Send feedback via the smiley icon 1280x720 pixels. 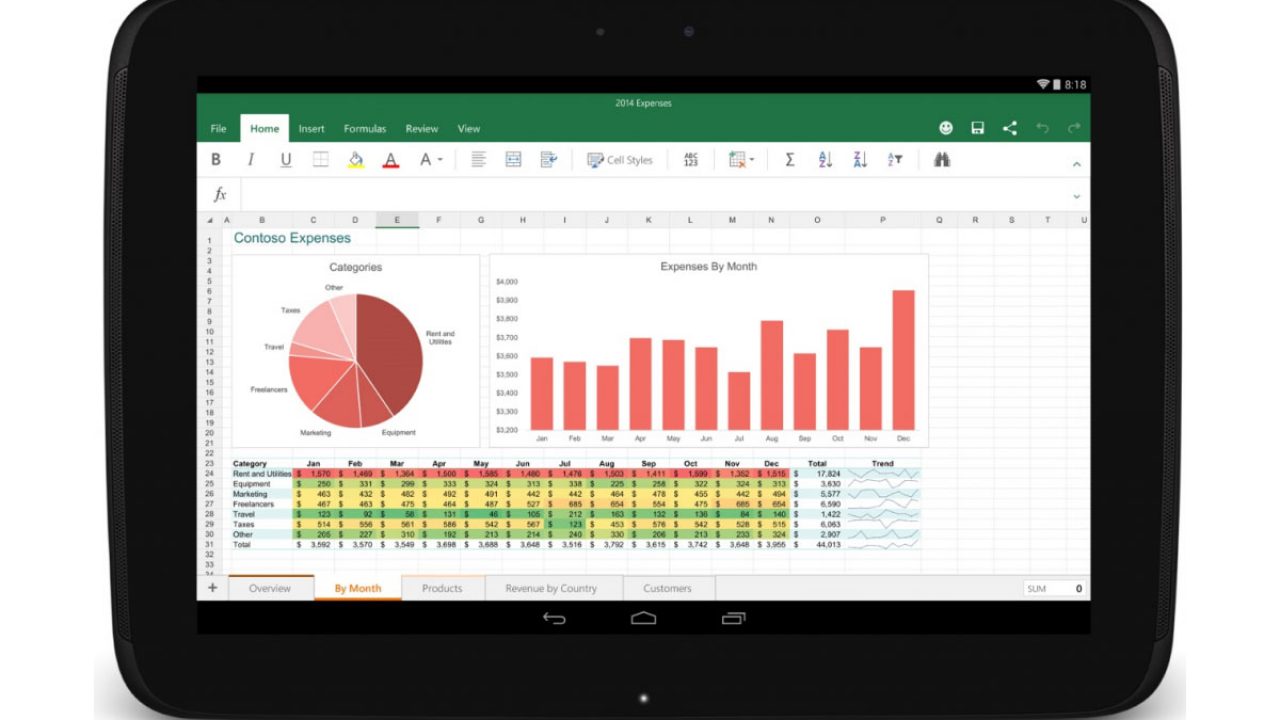pos(946,128)
